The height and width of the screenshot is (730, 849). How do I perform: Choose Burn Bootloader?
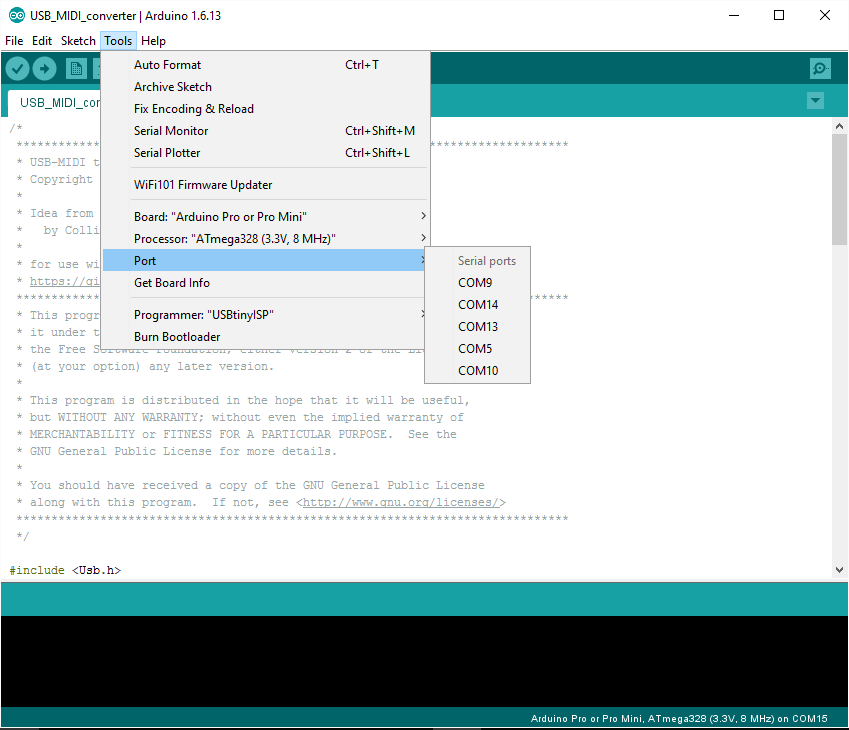pyautogui.click(x=265, y=337)
